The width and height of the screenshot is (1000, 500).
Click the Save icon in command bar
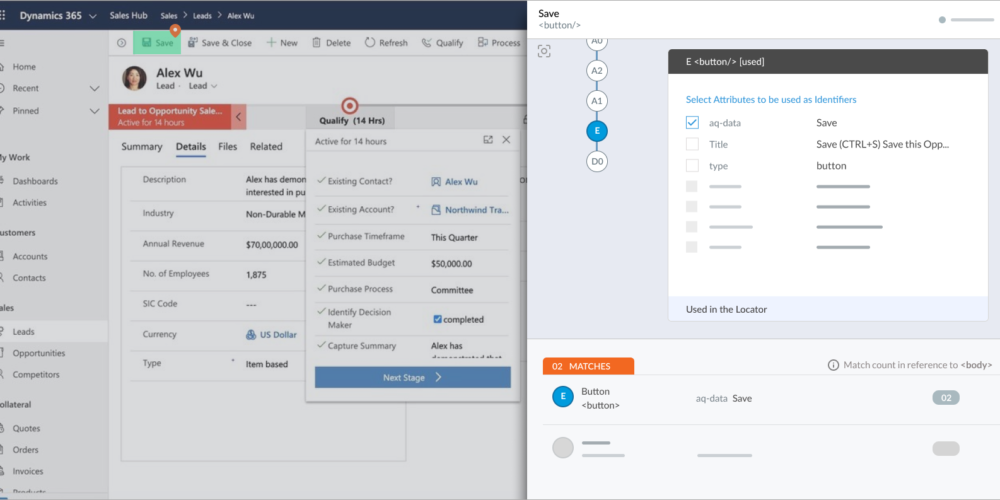[147, 43]
